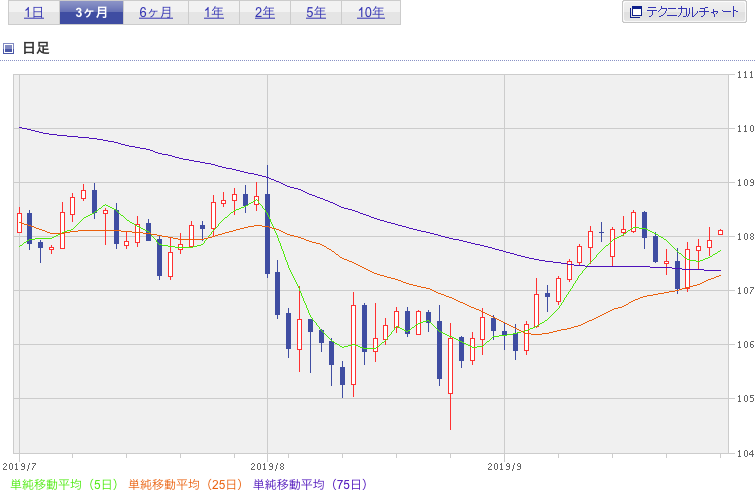Click the last red candlestick near 108
The height and width of the screenshot is (493, 755).
click(x=720, y=233)
